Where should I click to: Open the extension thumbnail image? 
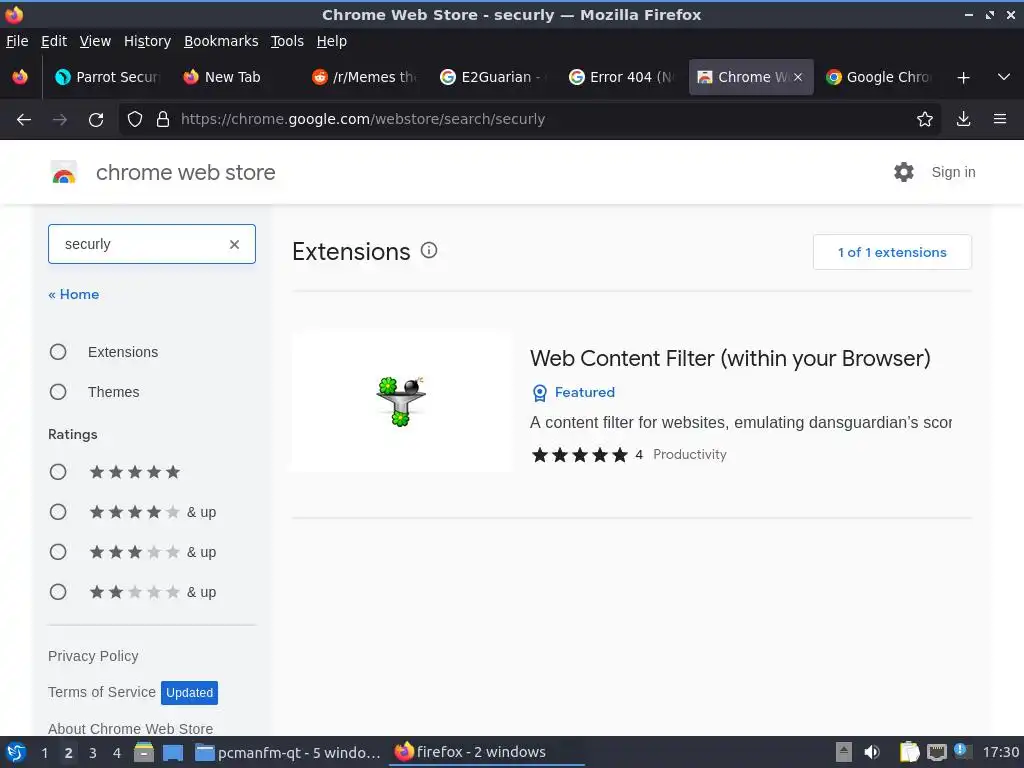click(x=402, y=400)
